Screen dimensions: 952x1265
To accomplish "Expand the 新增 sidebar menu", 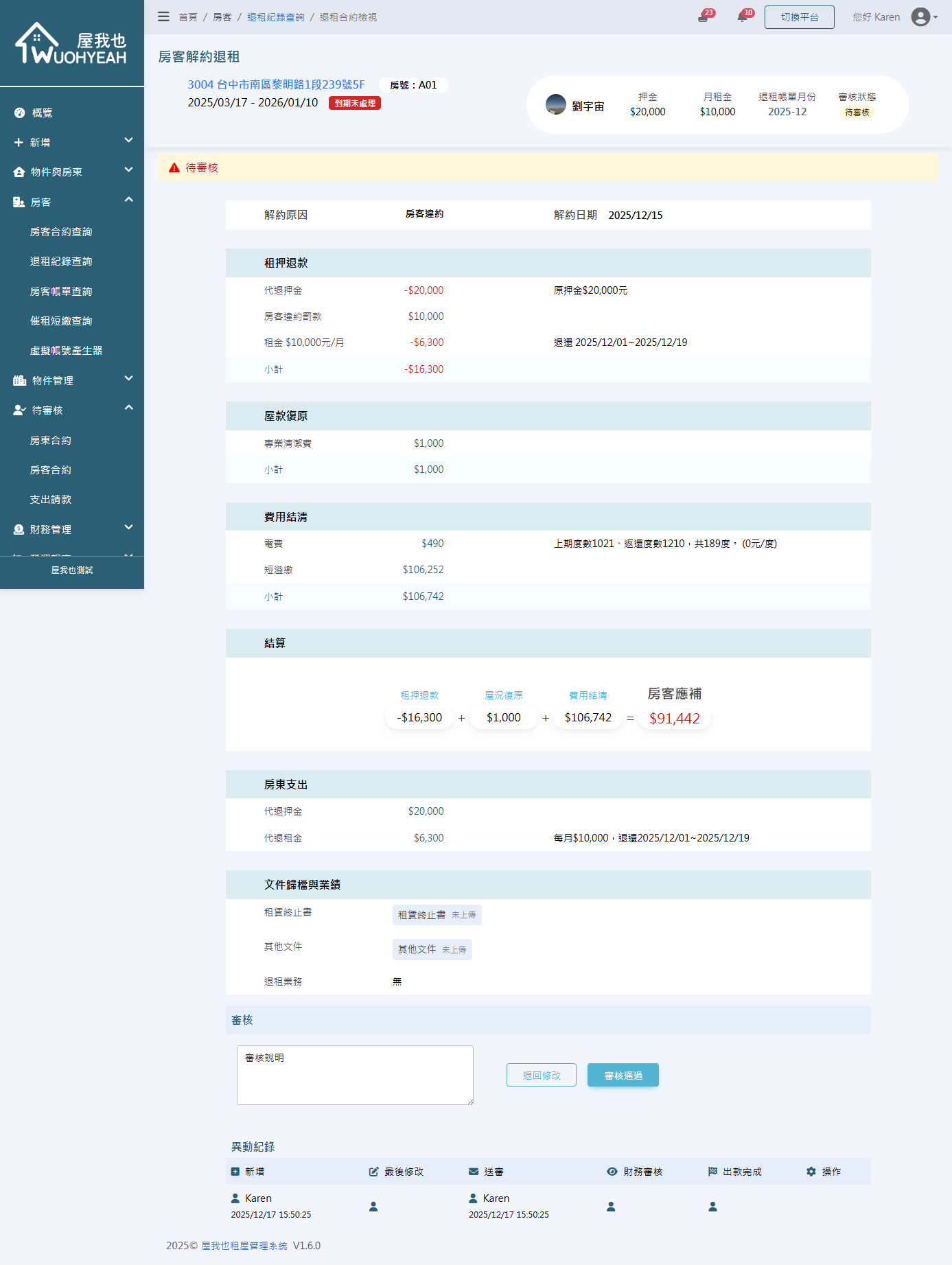I will coord(71,142).
